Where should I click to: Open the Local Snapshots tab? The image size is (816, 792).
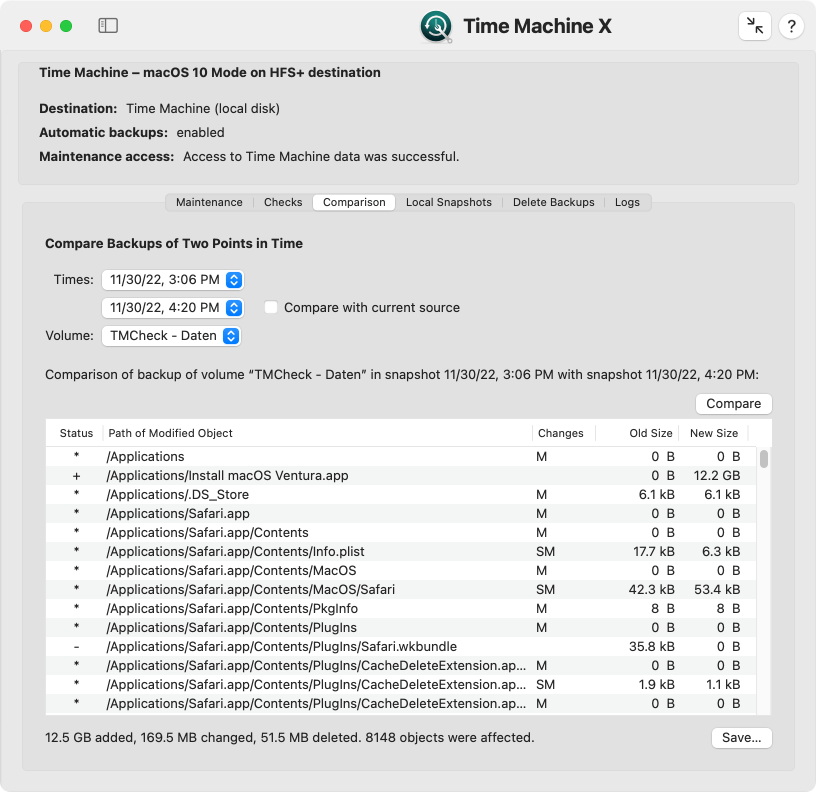(x=449, y=202)
